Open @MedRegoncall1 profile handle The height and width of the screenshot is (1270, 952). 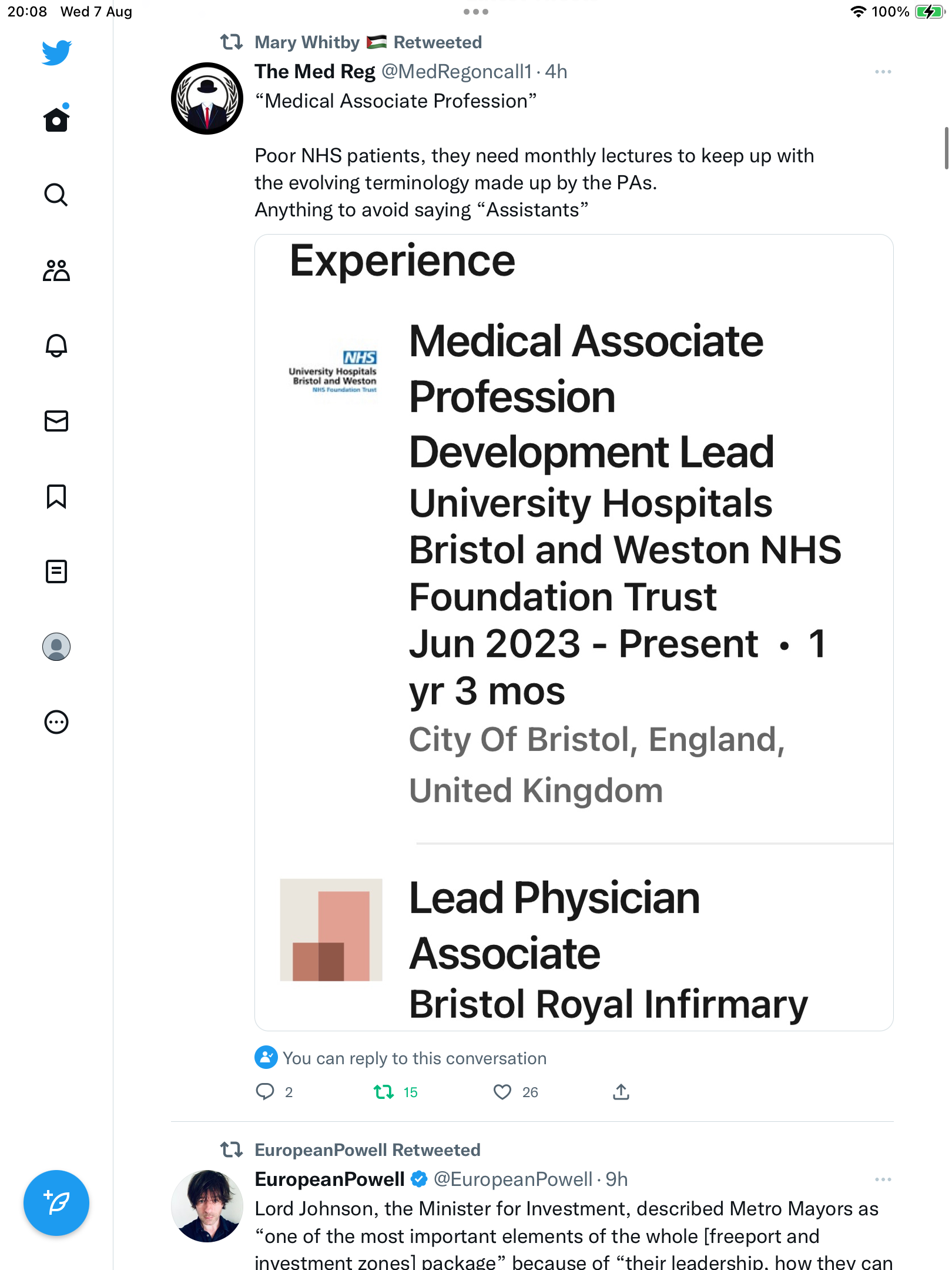[457, 72]
